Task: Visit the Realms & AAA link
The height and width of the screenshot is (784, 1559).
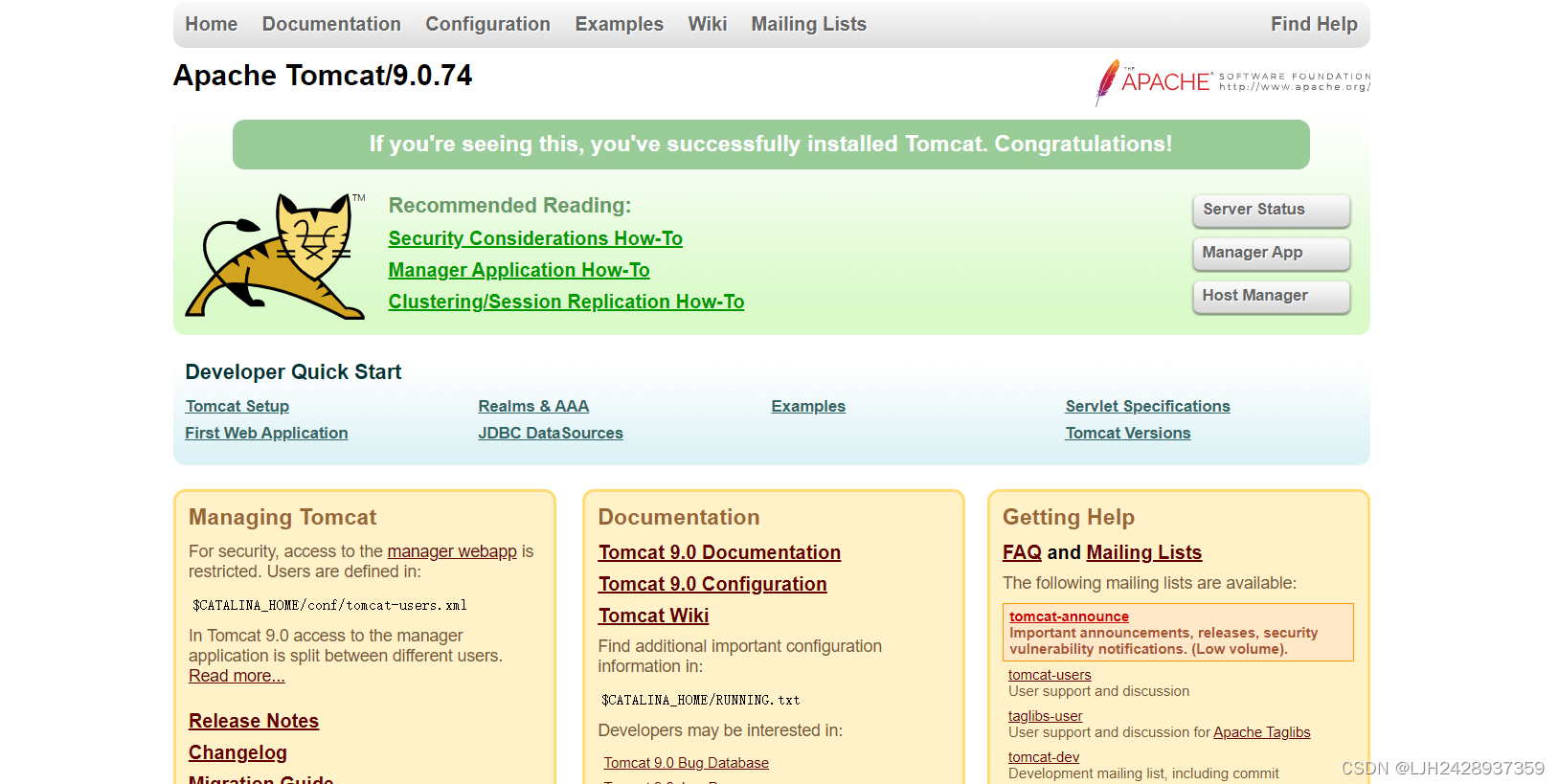Action: click(533, 406)
